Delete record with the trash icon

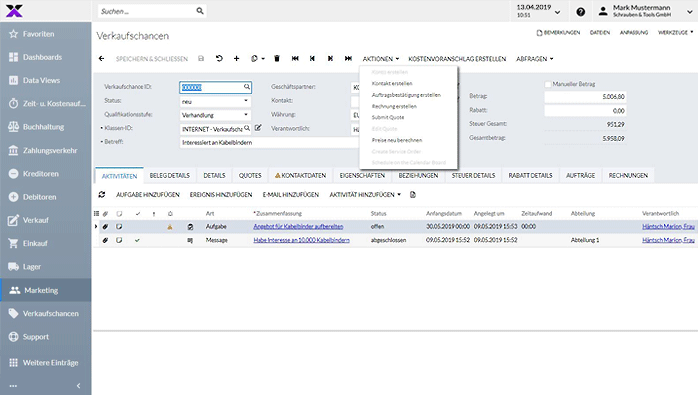277,58
